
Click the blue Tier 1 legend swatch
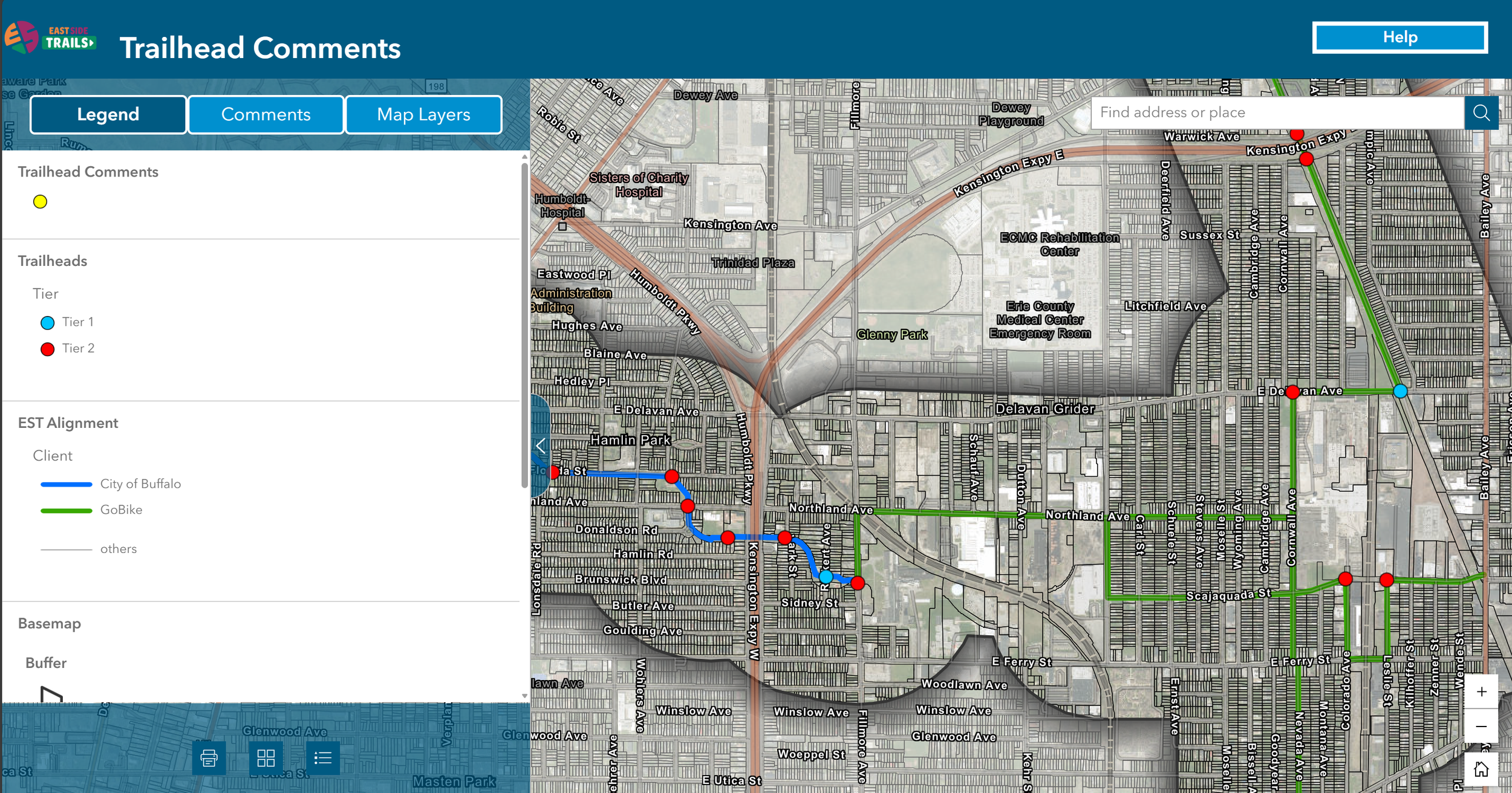tap(47, 323)
